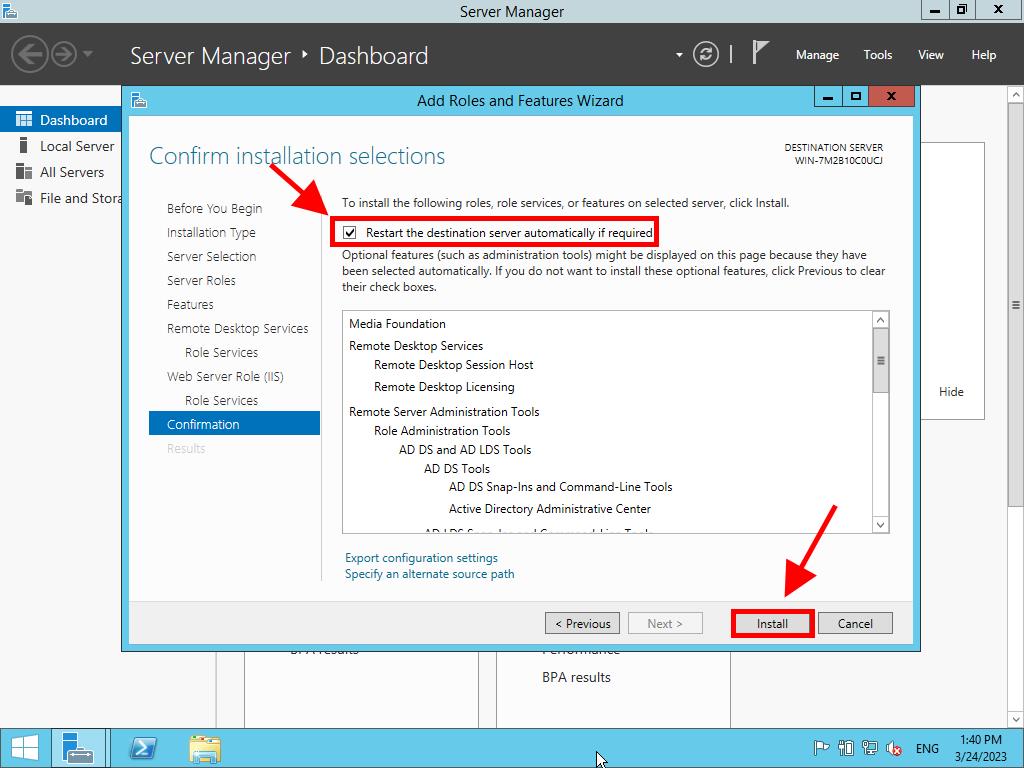Select Dashboard in the Server Manager sidebar

(x=61, y=120)
